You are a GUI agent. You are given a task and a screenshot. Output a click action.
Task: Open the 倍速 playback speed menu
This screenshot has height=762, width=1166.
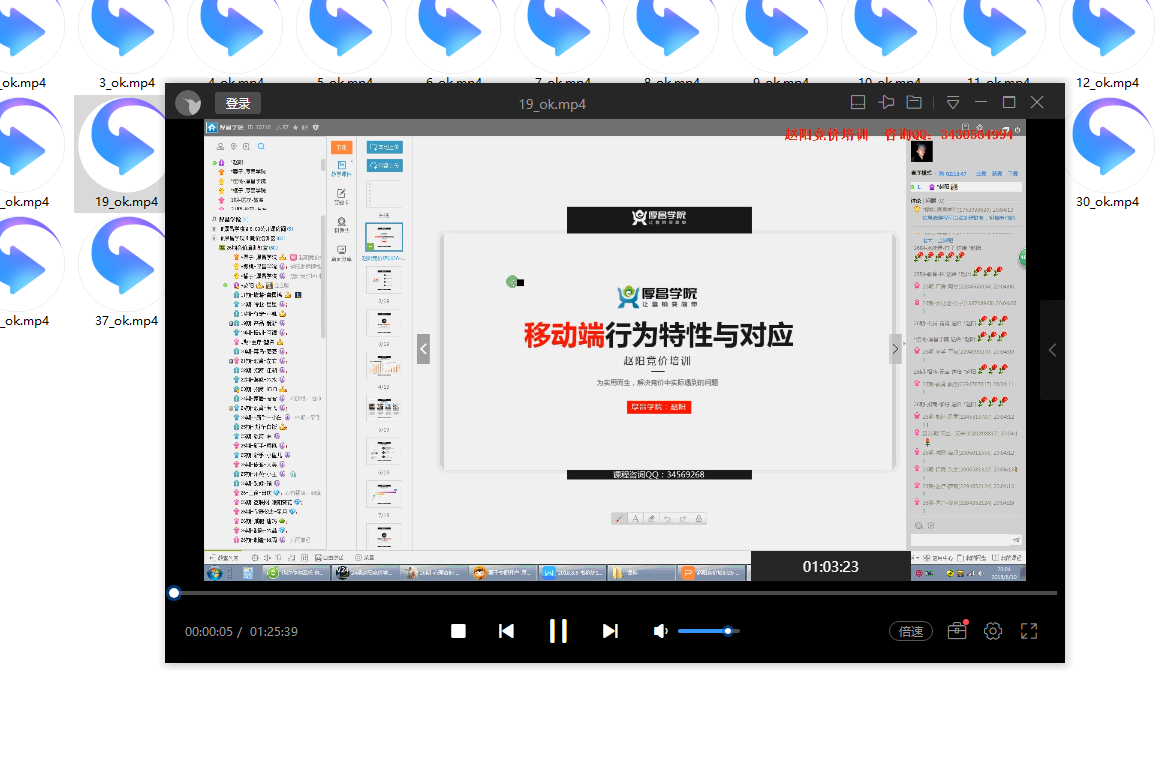[911, 631]
